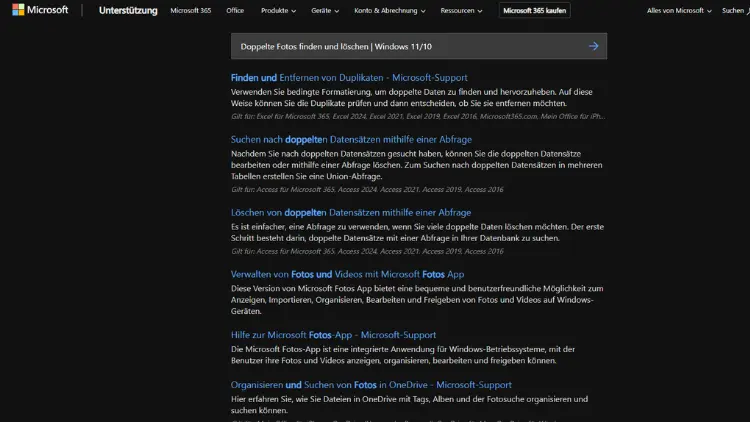Open Finden und Entfernen von Duplikaten result
This screenshot has height=422, width=750.
click(x=349, y=78)
